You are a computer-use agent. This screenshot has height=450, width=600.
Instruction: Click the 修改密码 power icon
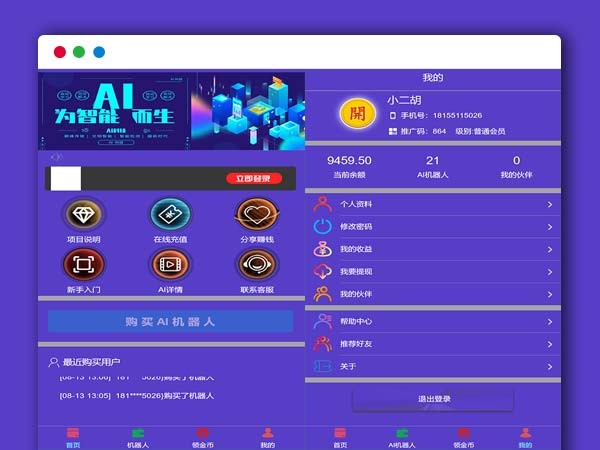point(323,227)
